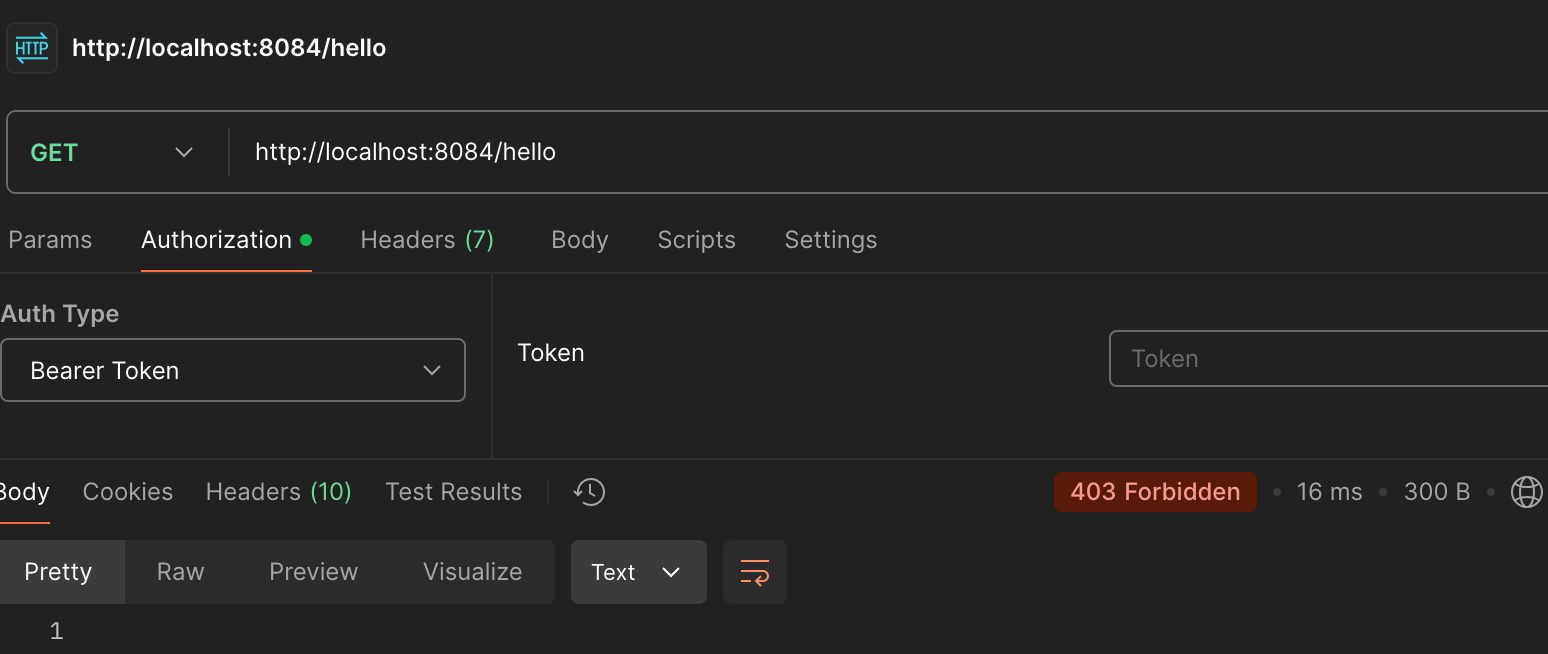Image resolution: width=1548 pixels, height=654 pixels.
Task: Select the Raw view button
Action: (x=180, y=572)
